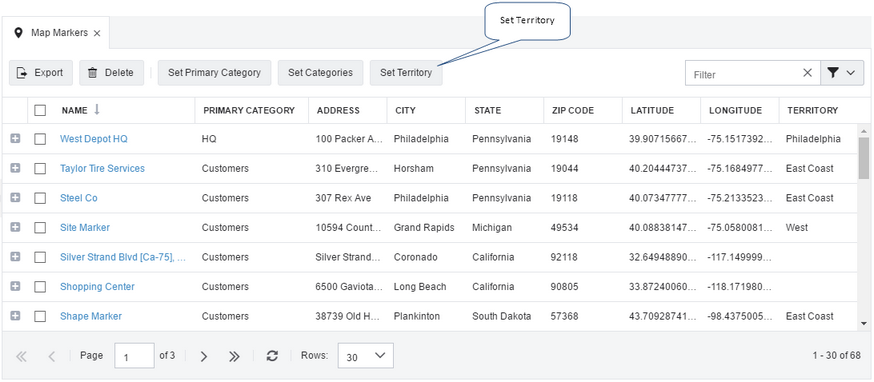Jump to last page with double arrow
The width and height of the screenshot is (874, 382).
(234, 356)
